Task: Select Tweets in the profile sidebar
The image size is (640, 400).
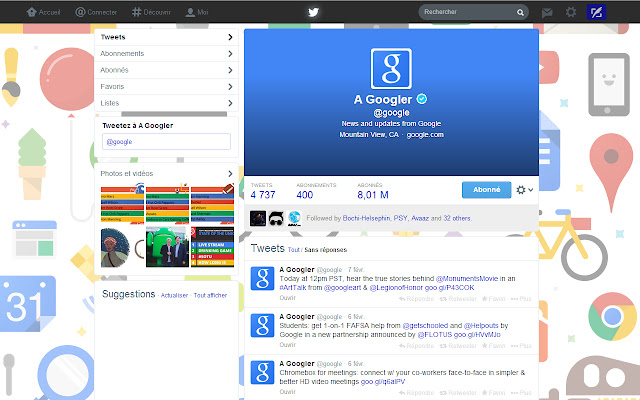Action: pyautogui.click(x=166, y=37)
